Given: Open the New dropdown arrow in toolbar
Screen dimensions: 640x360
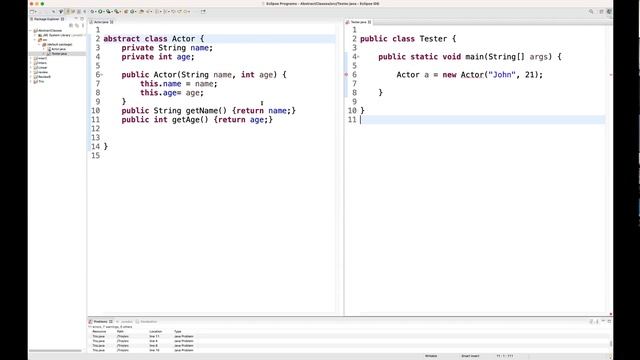Looking at the screenshot, I should pos(36,11).
